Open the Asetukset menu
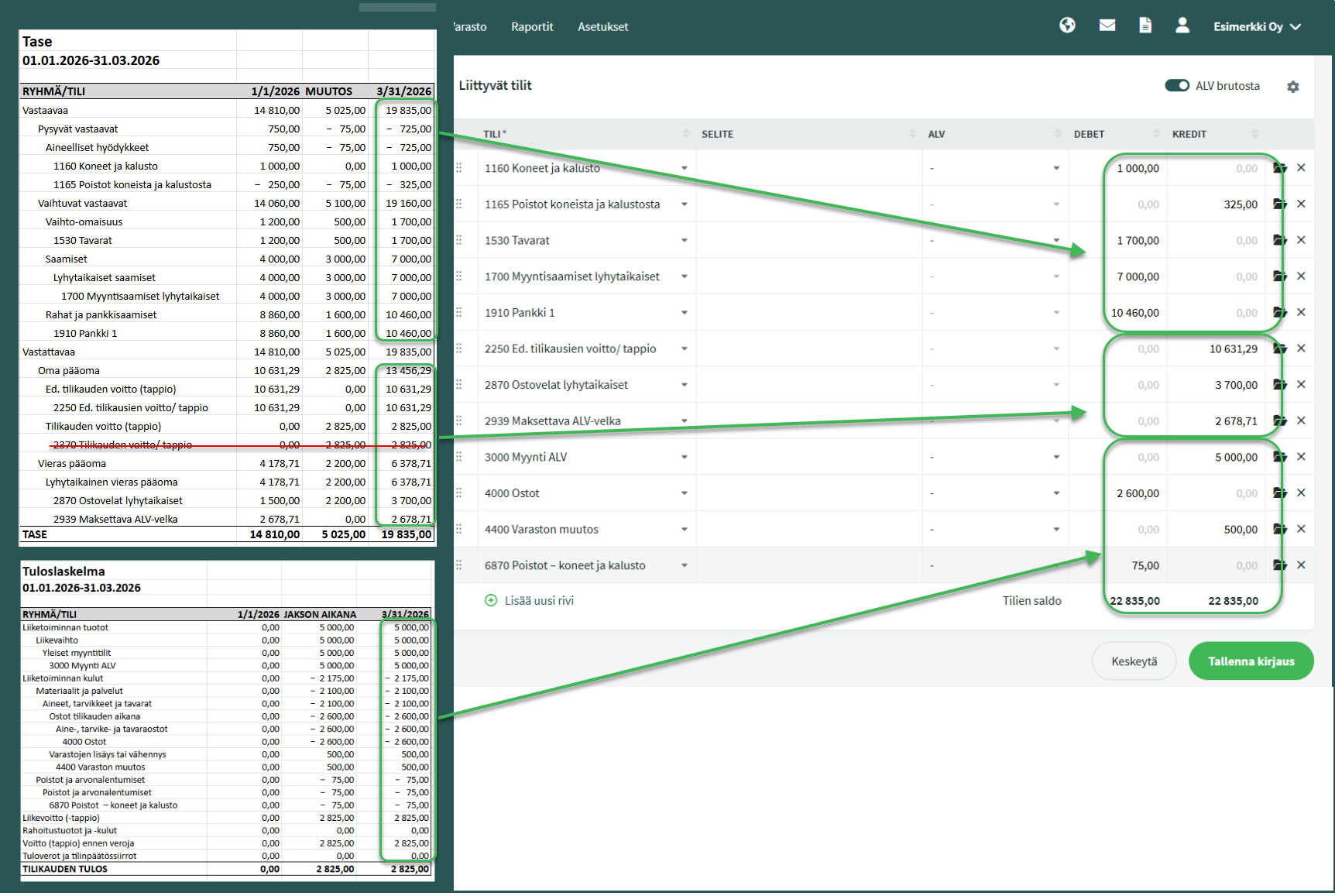The image size is (1335, 896). point(602,26)
